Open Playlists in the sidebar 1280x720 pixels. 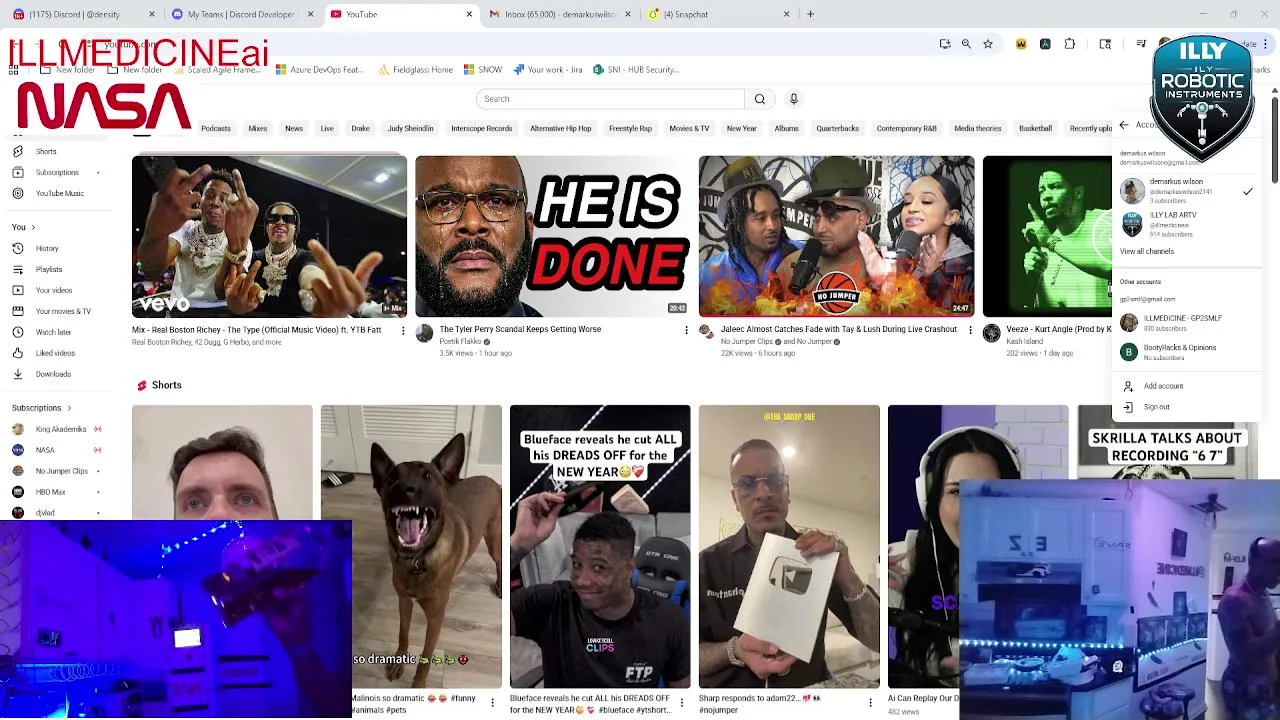(49, 269)
